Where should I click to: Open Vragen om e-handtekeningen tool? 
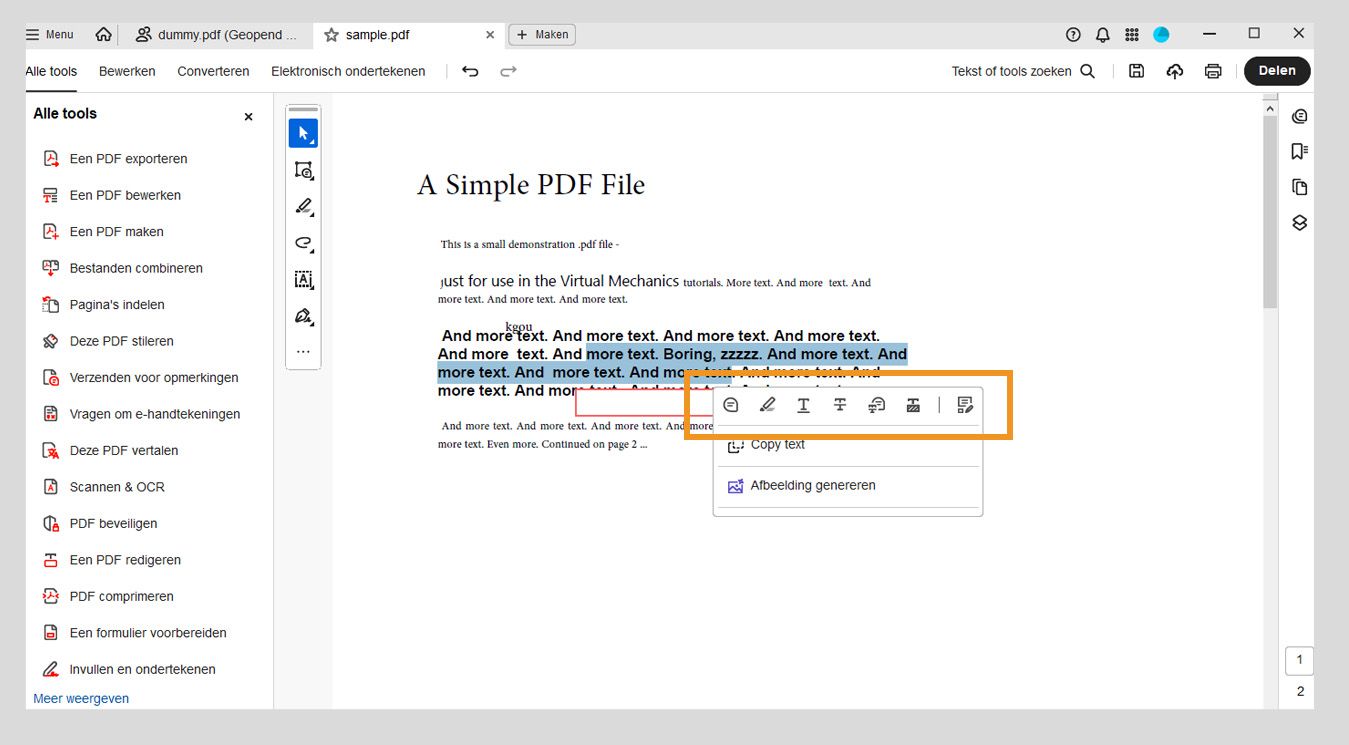(153, 414)
